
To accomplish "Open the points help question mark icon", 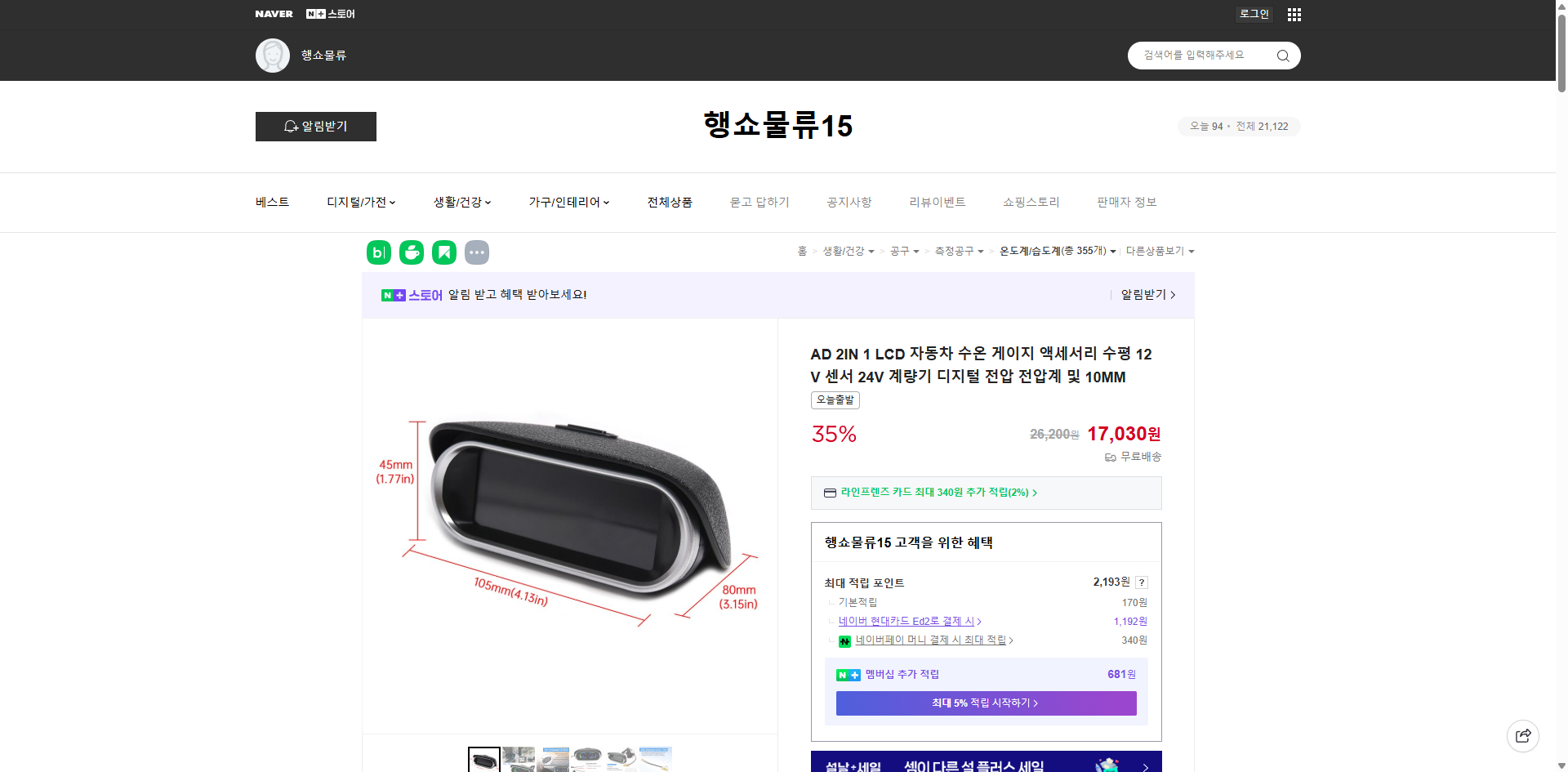I will (1141, 582).
